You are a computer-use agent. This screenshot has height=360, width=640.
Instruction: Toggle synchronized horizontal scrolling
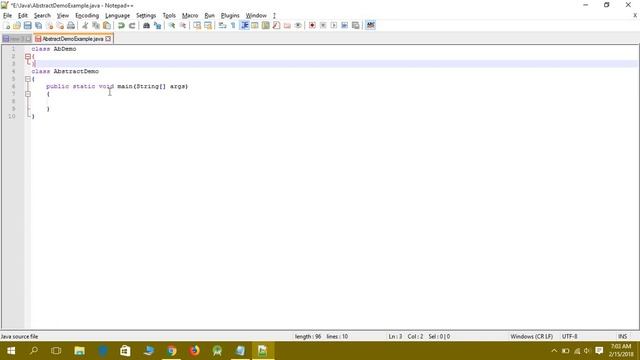(x=208, y=25)
